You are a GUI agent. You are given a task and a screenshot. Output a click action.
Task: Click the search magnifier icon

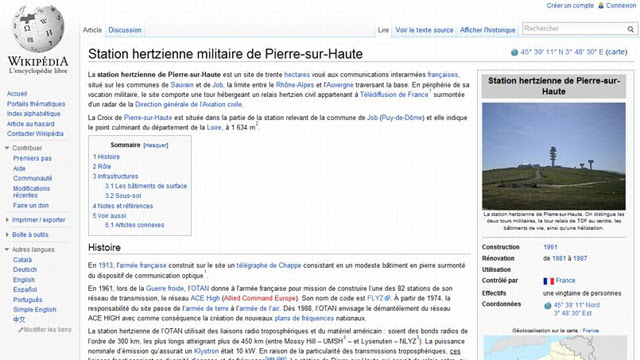tap(631, 29)
